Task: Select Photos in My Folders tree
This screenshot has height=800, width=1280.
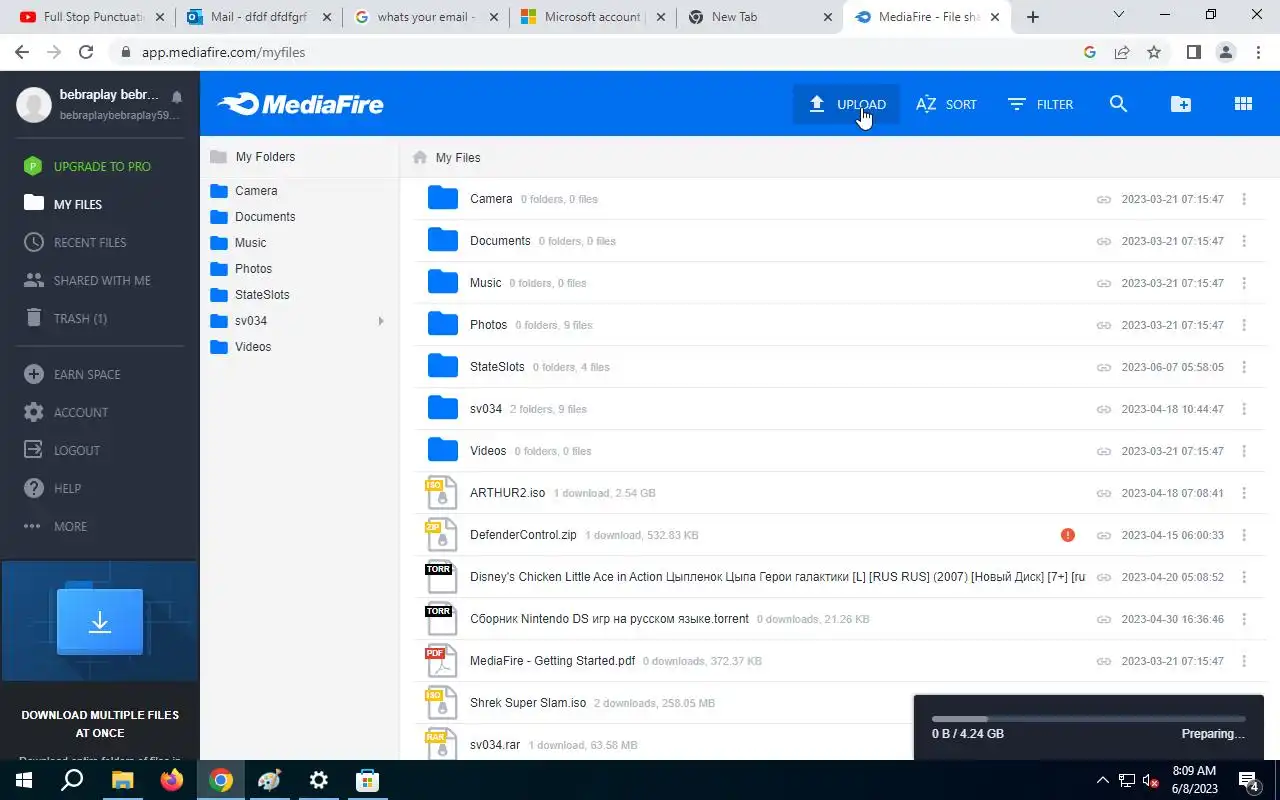Action: [253, 269]
